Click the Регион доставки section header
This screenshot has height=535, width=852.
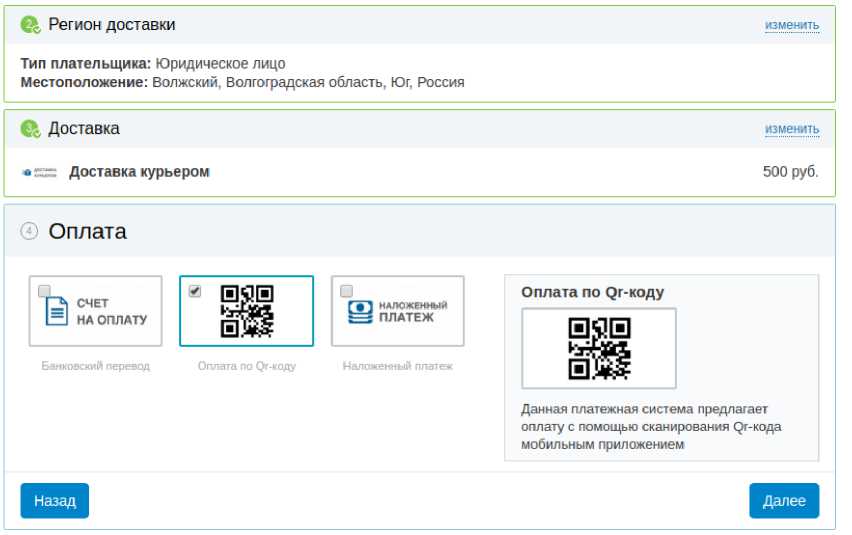coord(112,24)
